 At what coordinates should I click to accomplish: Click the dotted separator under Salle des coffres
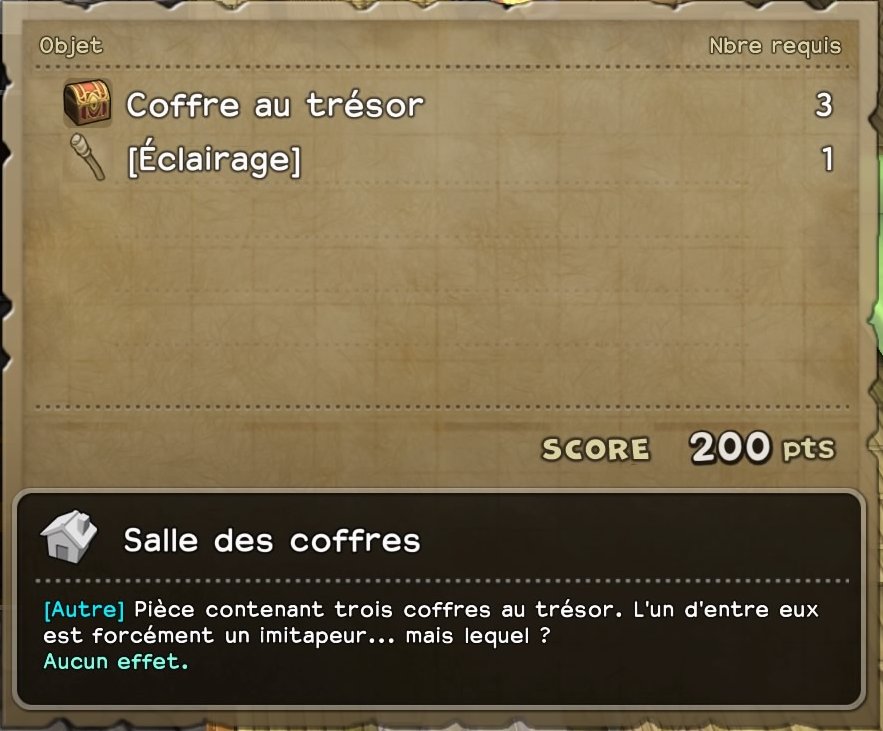point(442,580)
